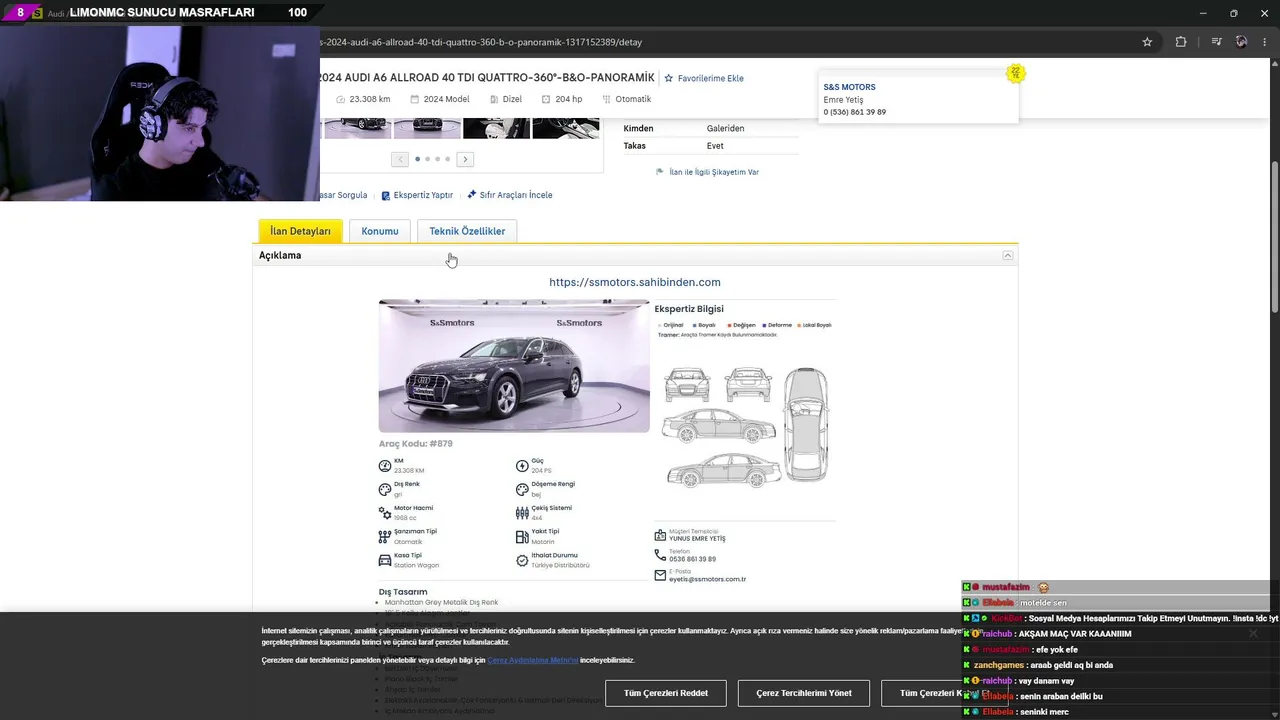Click the email eyetis@ssmotors.com.tr
This screenshot has height=720, width=1280.
708,579
